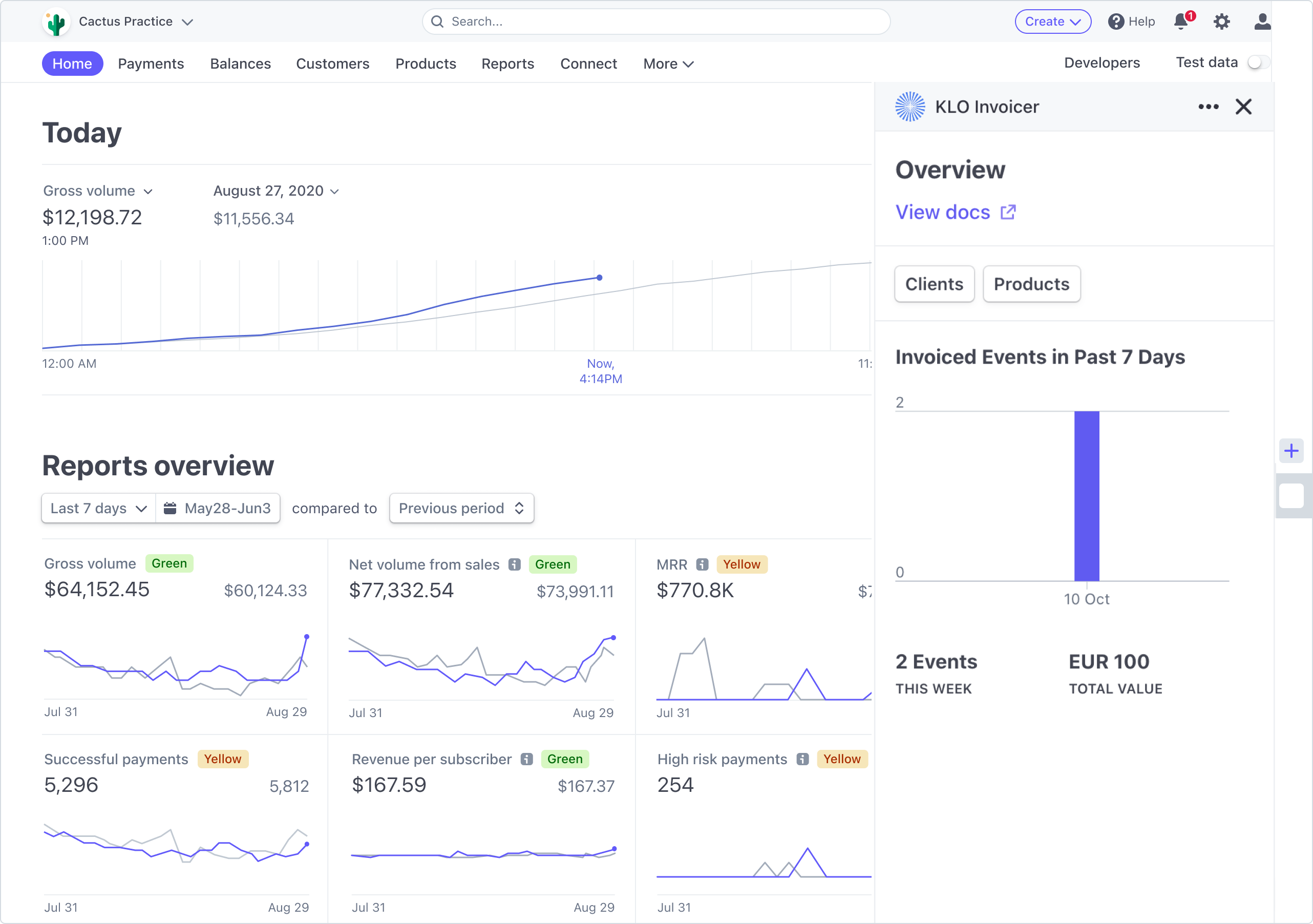Click the Help question mark icon

(x=1116, y=22)
